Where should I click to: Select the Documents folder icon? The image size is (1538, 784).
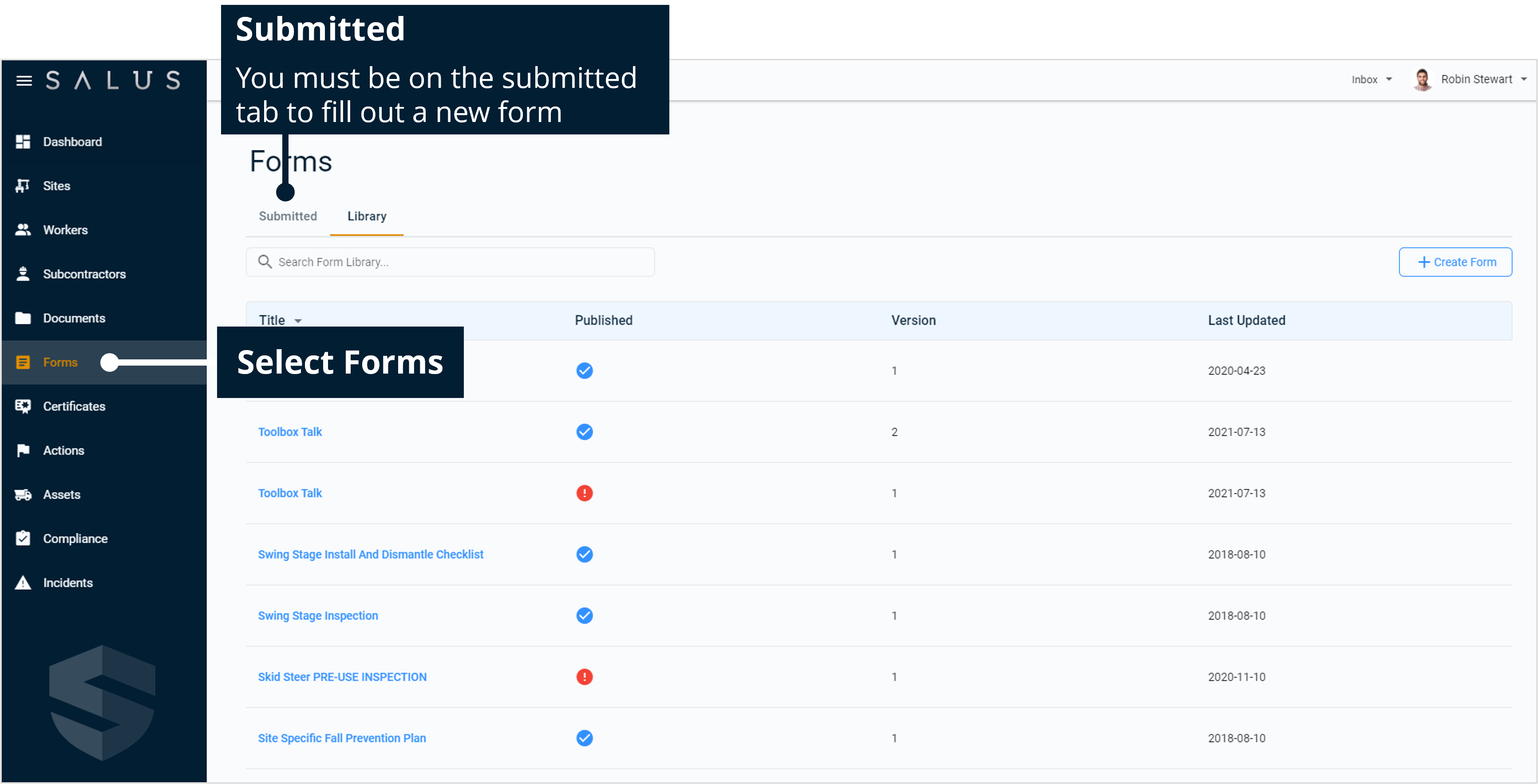tap(23, 318)
